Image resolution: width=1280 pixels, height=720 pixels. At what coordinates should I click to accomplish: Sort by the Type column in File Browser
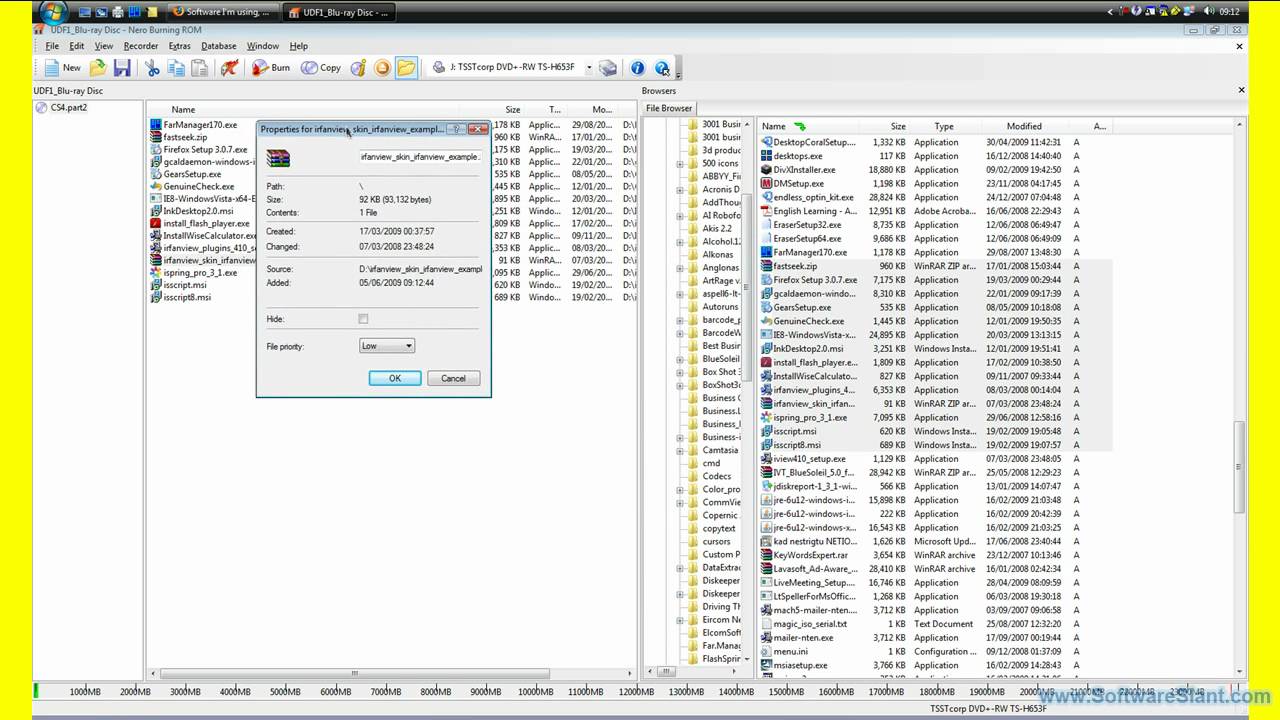pos(945,126)
